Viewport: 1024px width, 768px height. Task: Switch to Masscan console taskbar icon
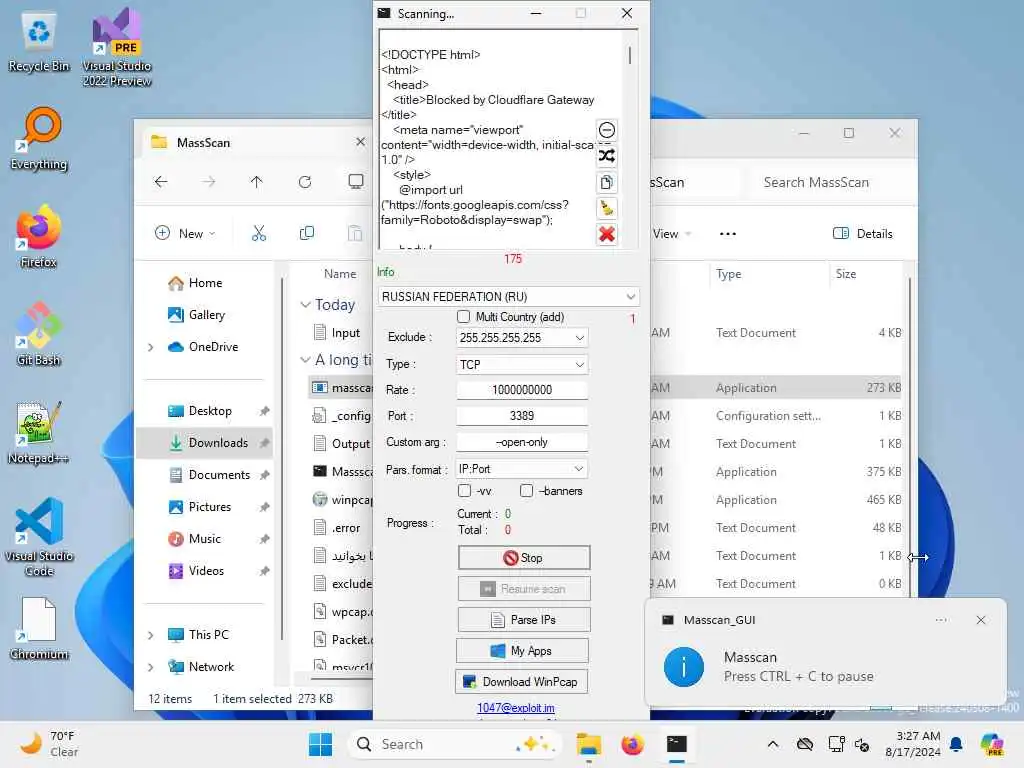click(677, 744)
